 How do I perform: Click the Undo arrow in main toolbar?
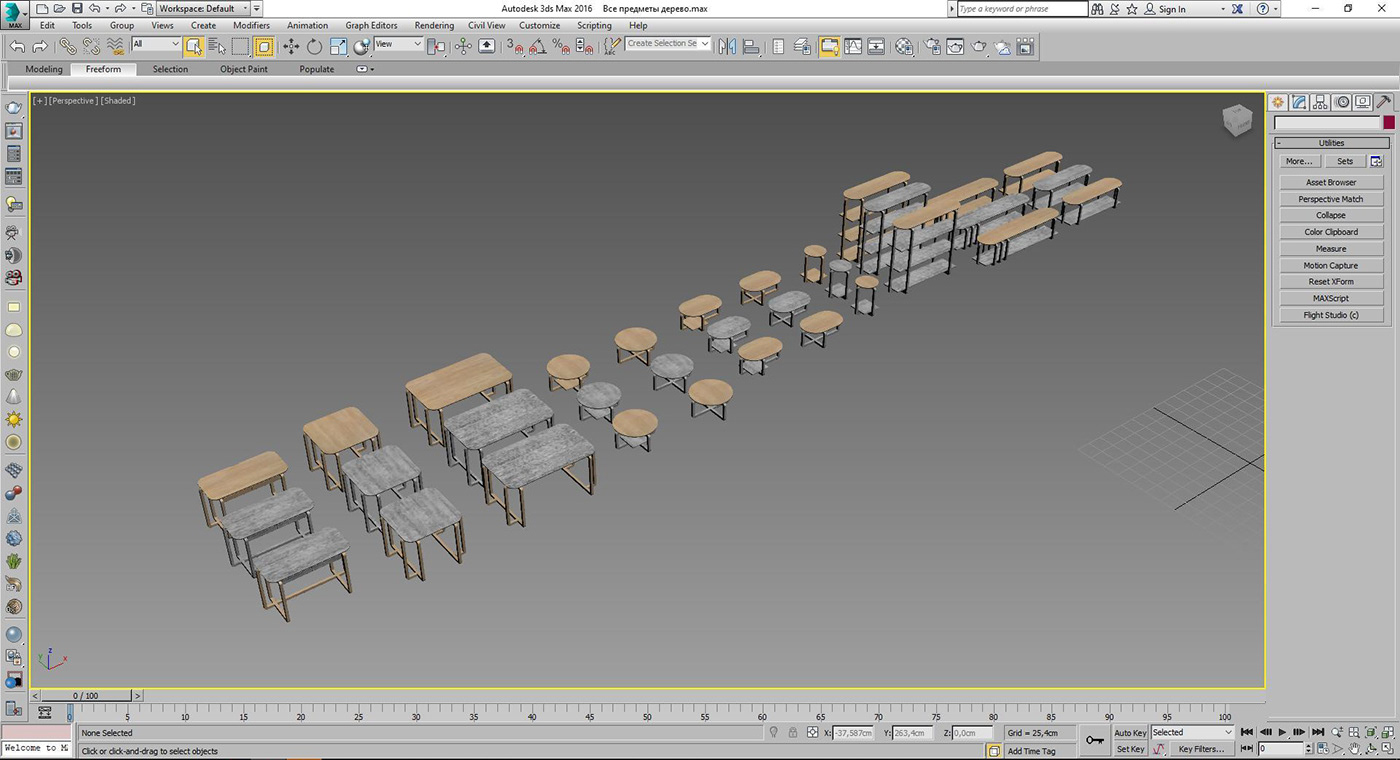pyautogui.click(x=17, y=46)
